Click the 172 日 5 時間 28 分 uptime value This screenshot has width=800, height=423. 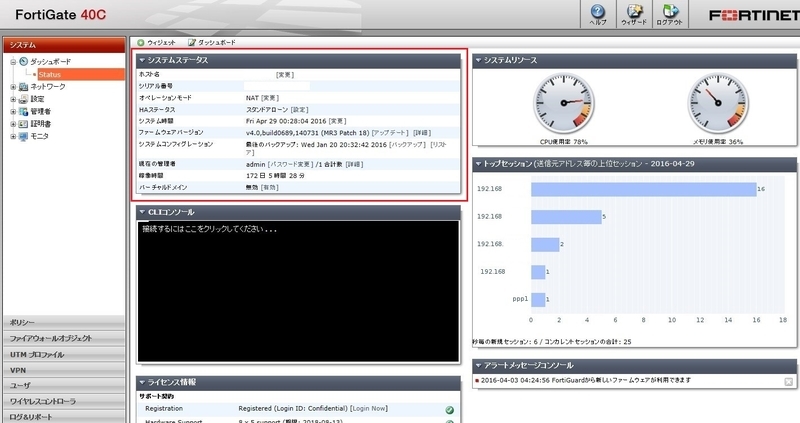point(276,176)
